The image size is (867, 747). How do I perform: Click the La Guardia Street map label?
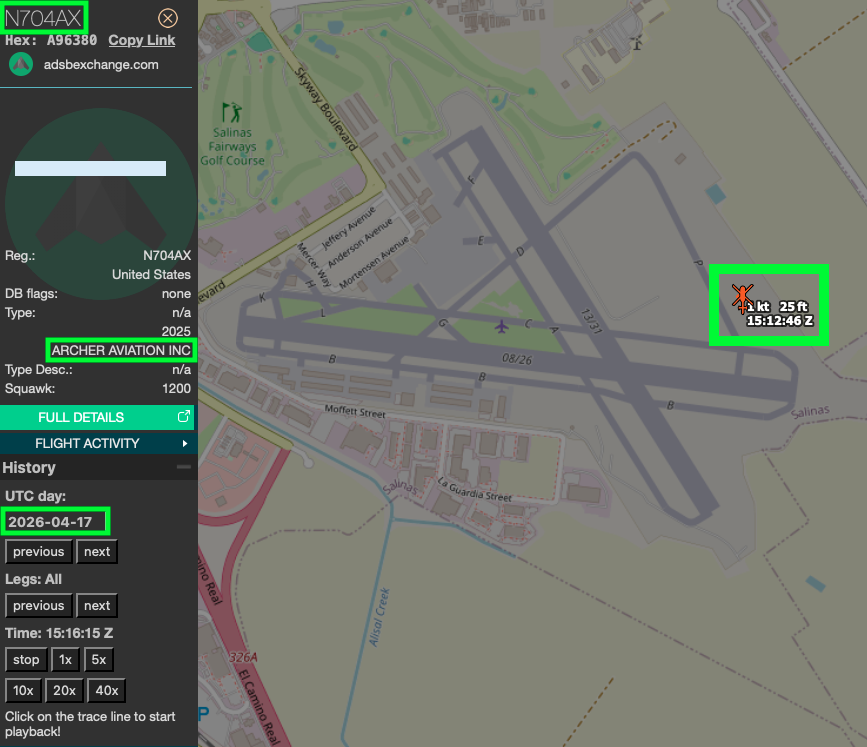474,490
